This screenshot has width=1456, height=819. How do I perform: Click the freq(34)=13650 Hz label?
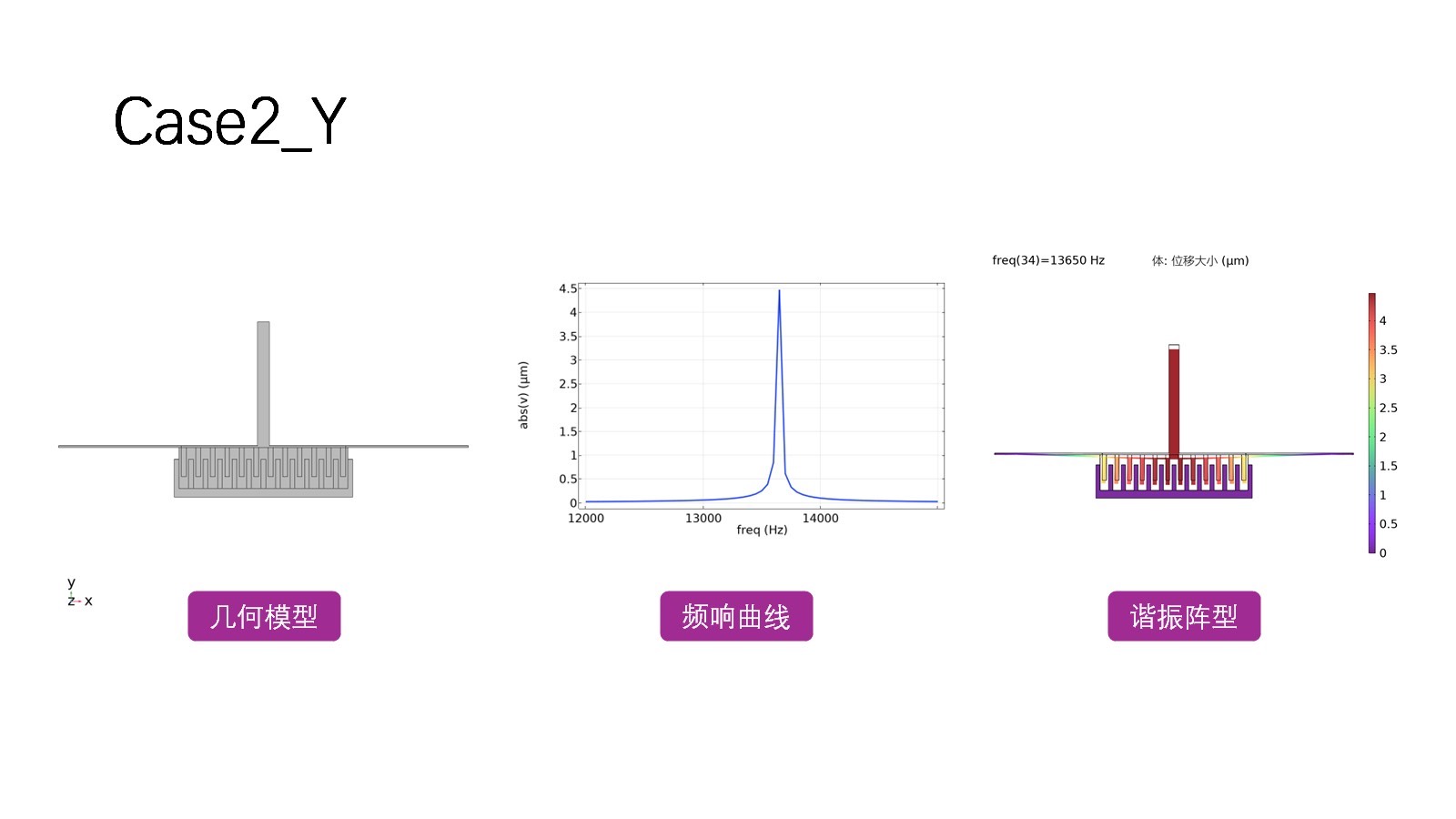[1048, 260]
